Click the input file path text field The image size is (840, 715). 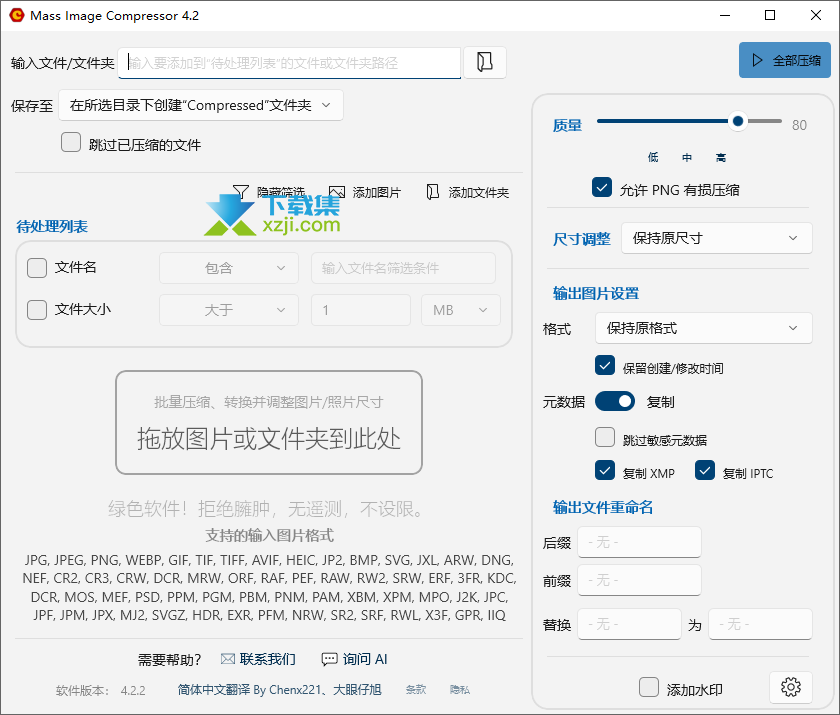tap(290, 62)
